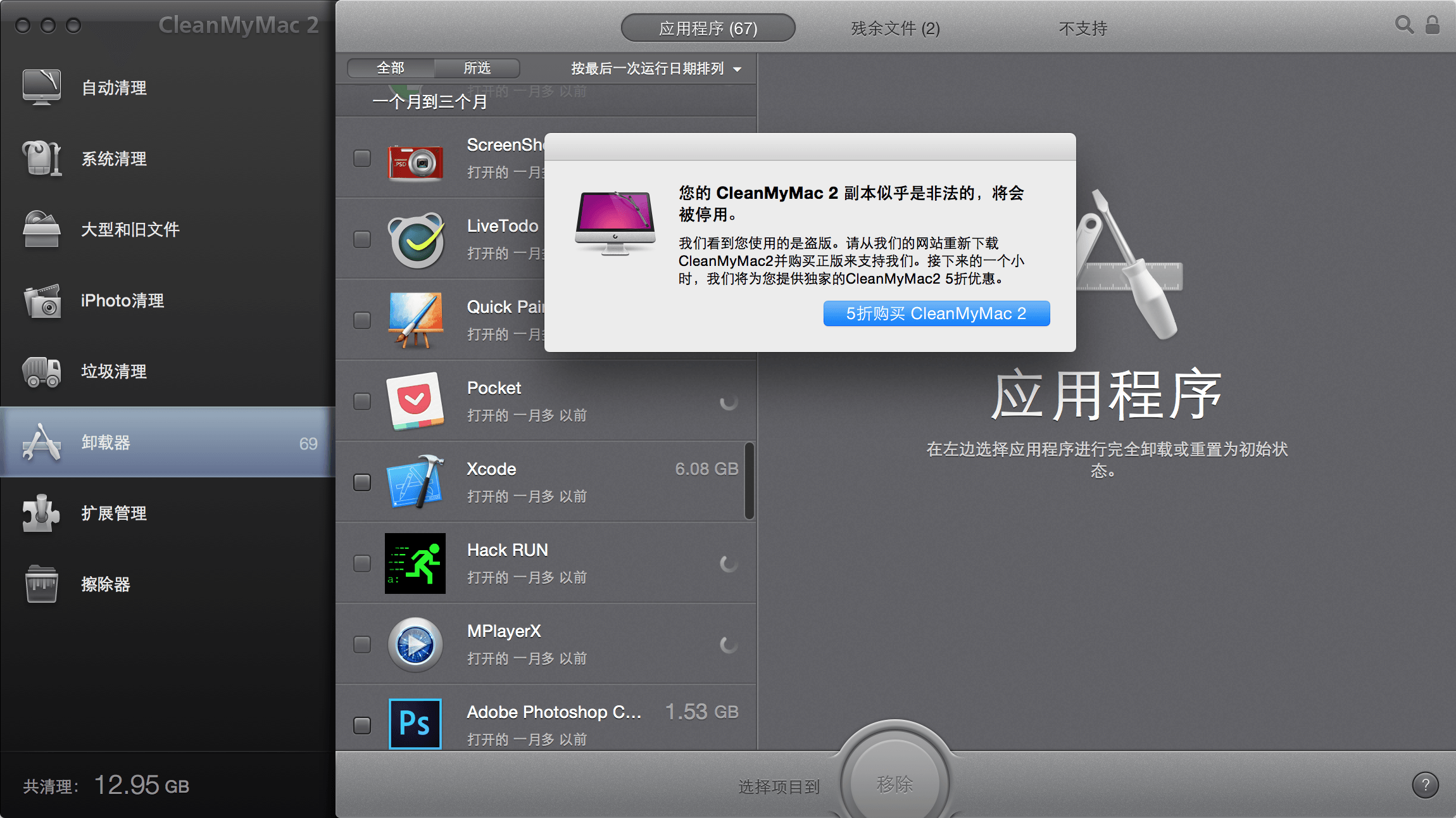This screenshot has height=818, width=1456.
Task: Select the MPlayerX app icon
Action: coord(415,645)
